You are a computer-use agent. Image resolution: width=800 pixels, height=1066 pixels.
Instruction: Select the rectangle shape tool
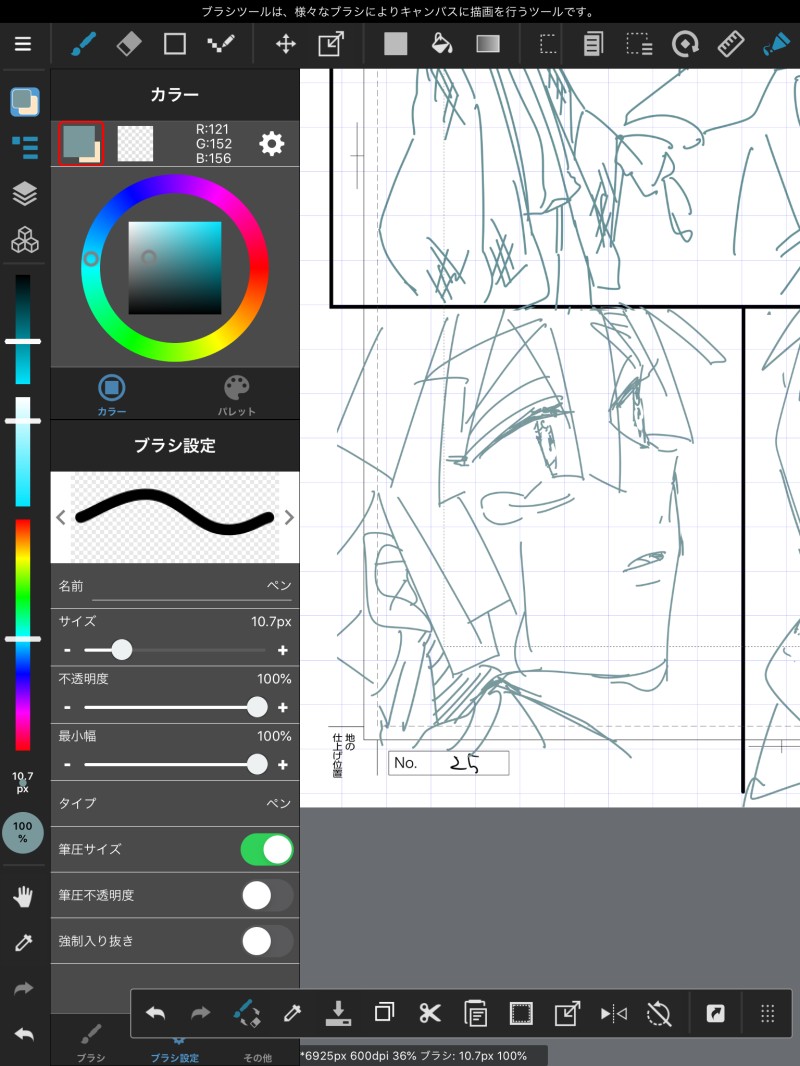point(175,44)
